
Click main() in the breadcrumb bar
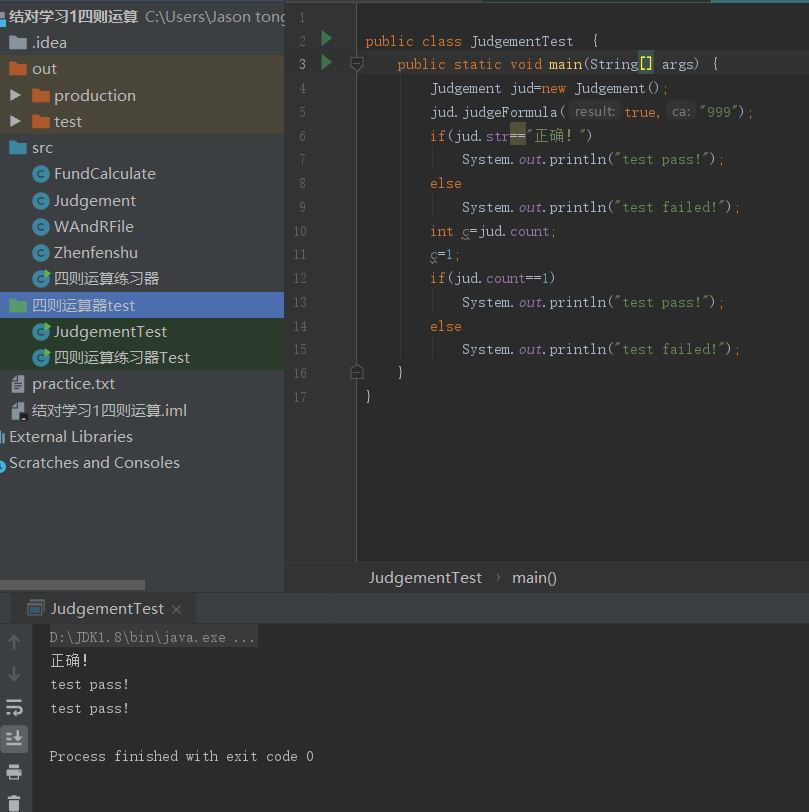coord(534,577)
